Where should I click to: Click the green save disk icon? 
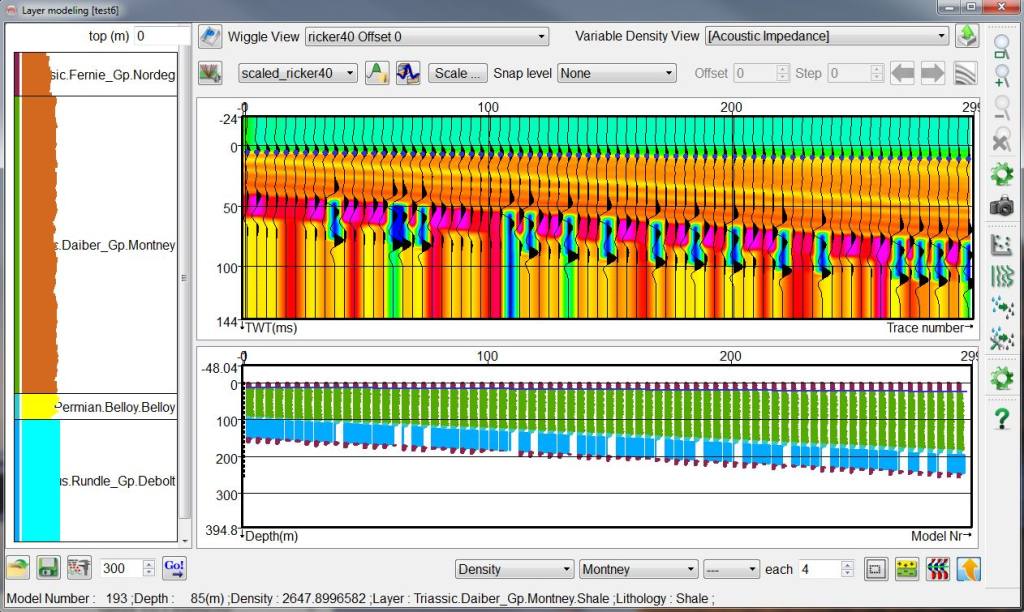pyautogui.click(x=48, y=568)
